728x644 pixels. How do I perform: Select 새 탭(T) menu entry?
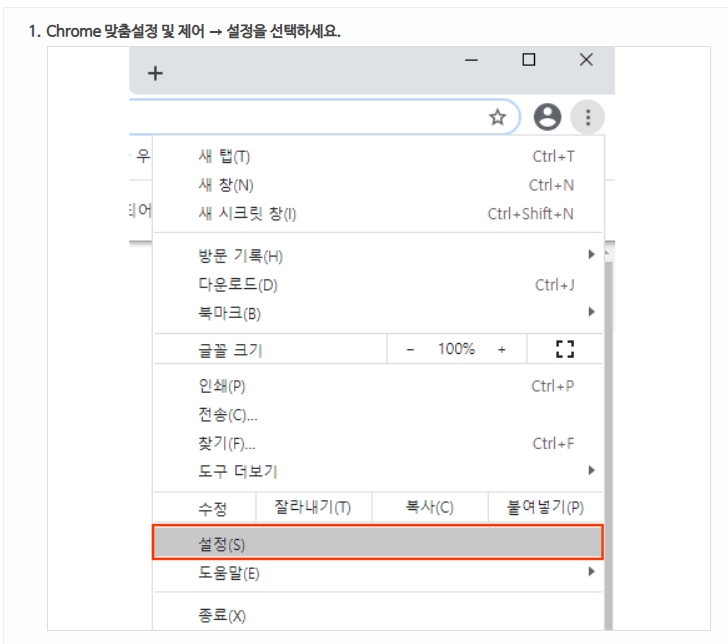[x=378, y=156]
